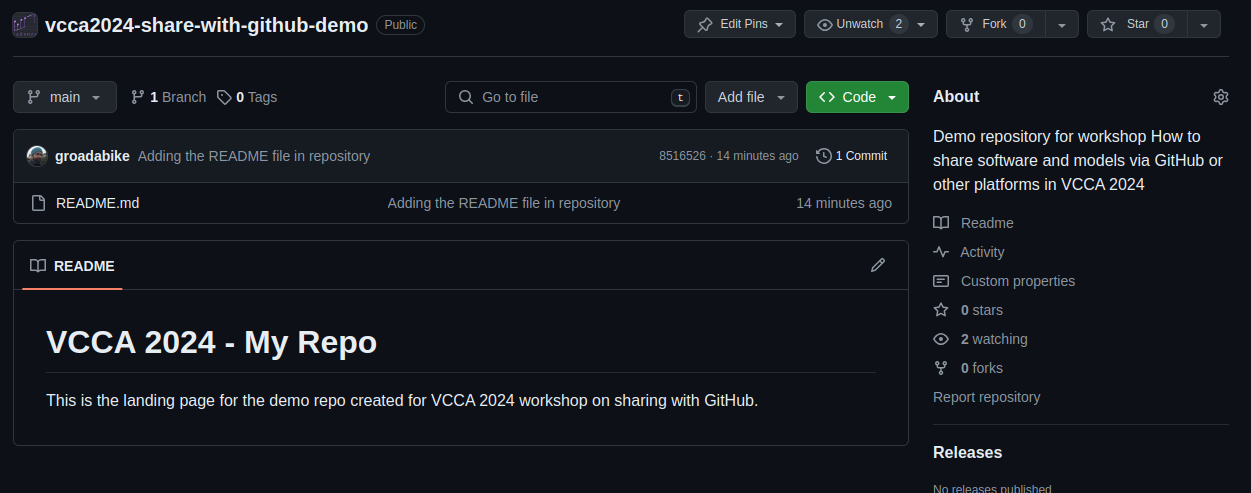Open the README.md file
The height and width of the screenshot is (493, 1251).
tap(97, 203)
